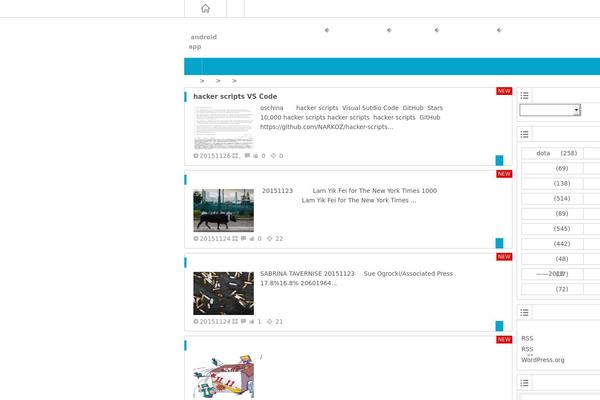The image size is (600, 400).
Task: Click the 'Lam Yik Fei for The New York Times 1000' excerpt
Action: [x=375, y=191]
